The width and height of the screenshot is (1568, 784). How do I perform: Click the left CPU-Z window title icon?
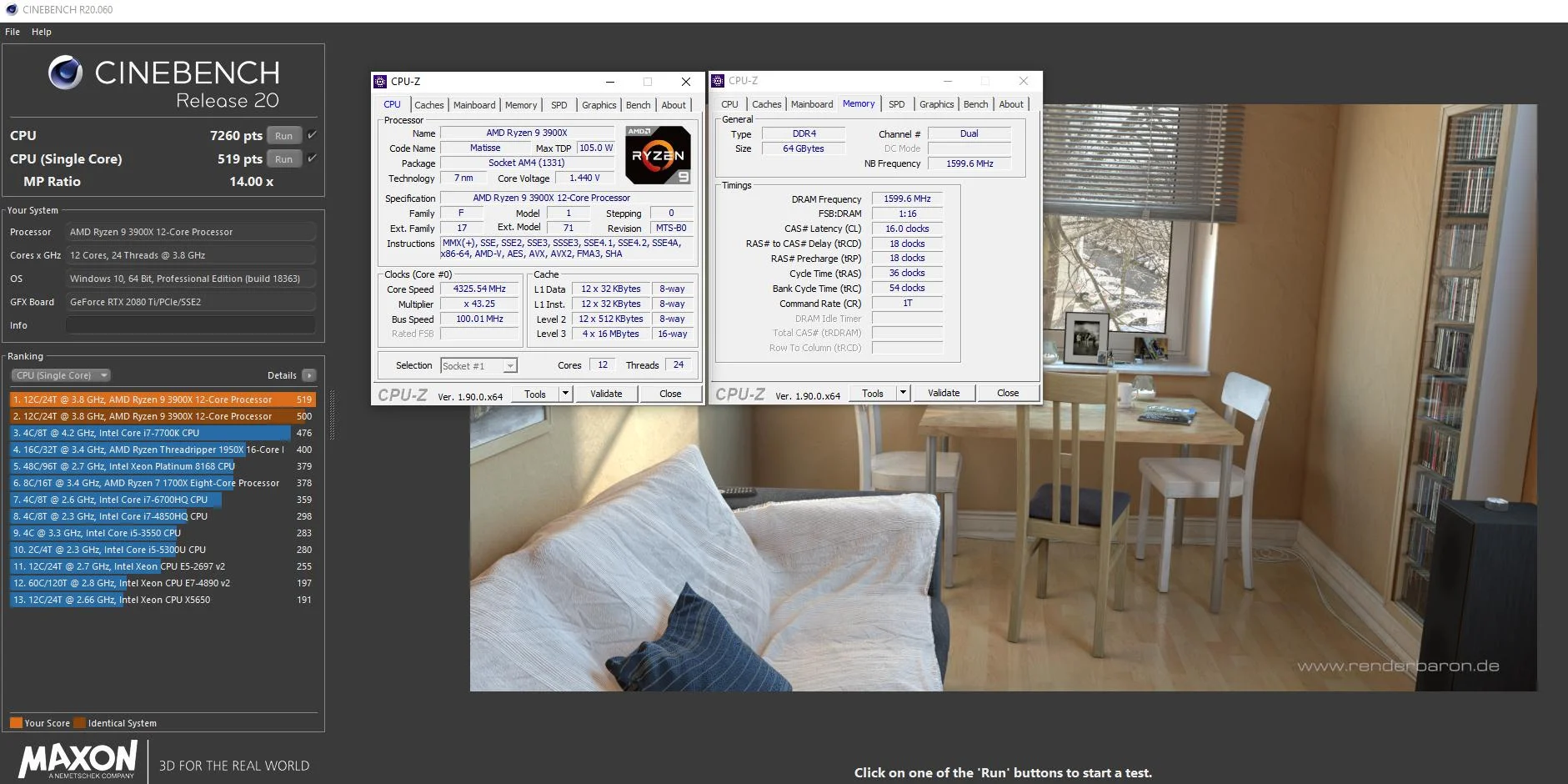pyautogui.click(x=380, y=81)
